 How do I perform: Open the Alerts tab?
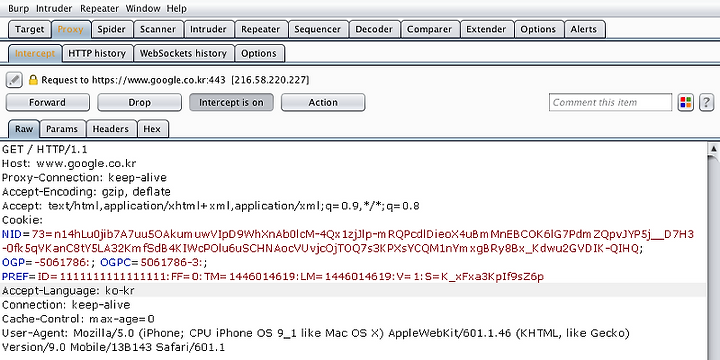[x=584, y=29]
